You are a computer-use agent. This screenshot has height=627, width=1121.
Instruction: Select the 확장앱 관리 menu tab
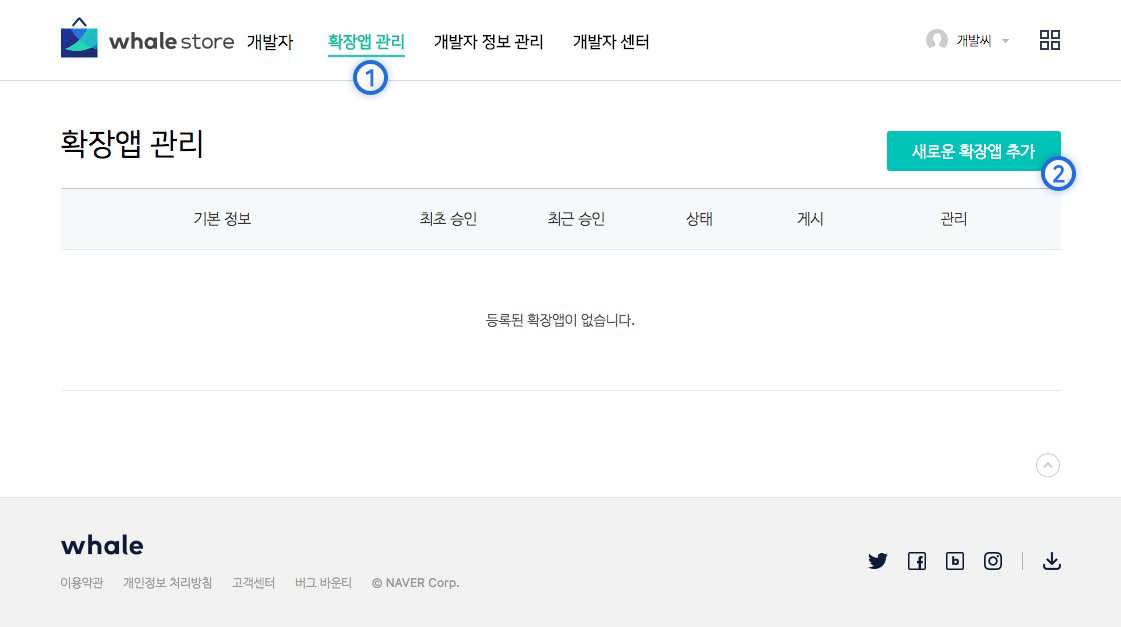pyautogui.click(x=366, y=42)
